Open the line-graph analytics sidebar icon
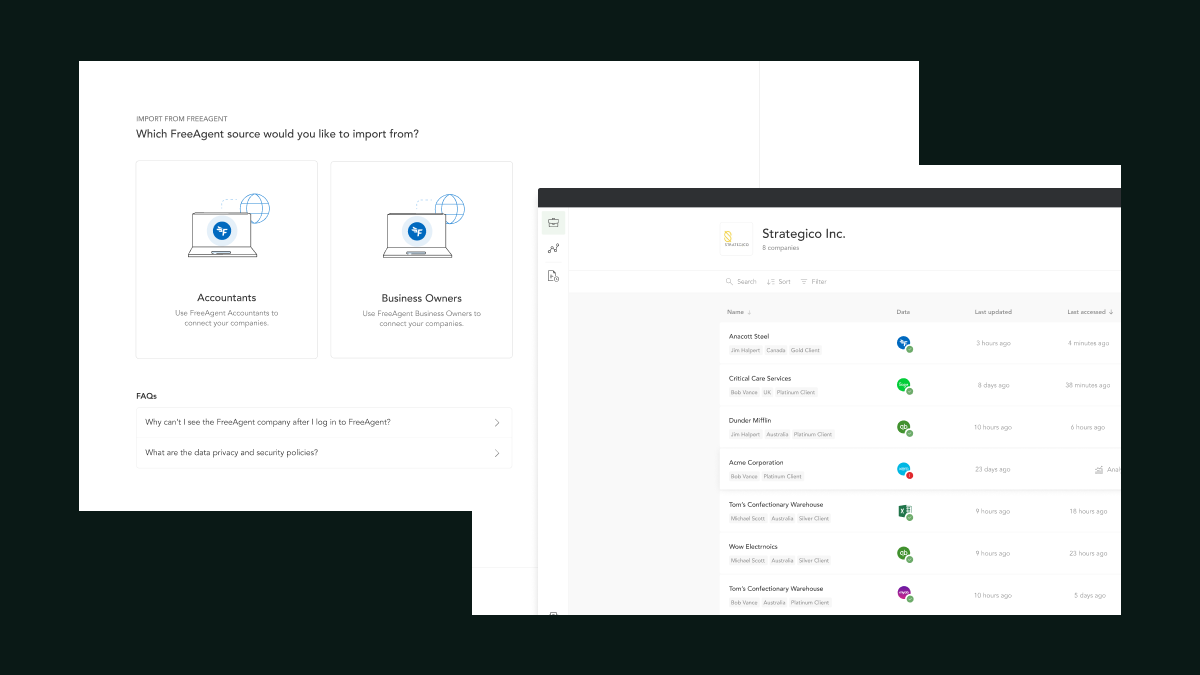Screen dimensions: 1200x675 [x=553, y=249]
